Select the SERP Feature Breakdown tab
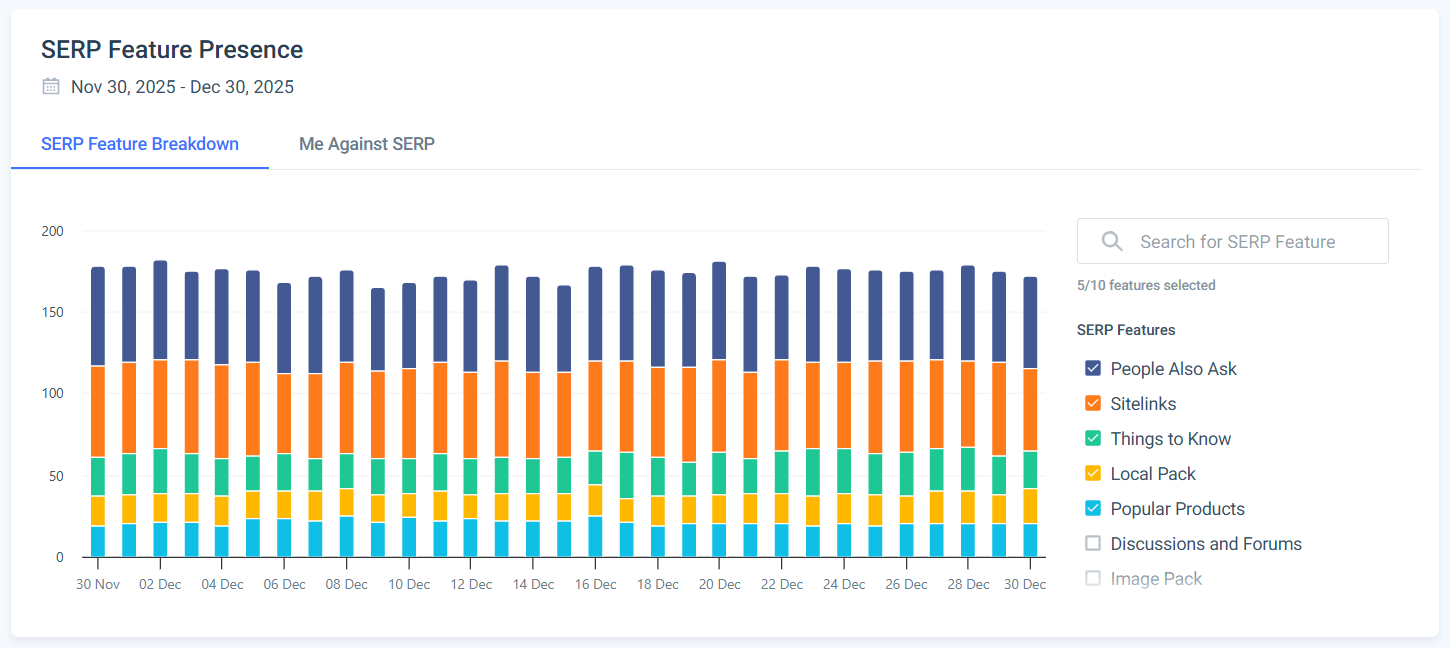1450x648 pixels. (139, 144)
